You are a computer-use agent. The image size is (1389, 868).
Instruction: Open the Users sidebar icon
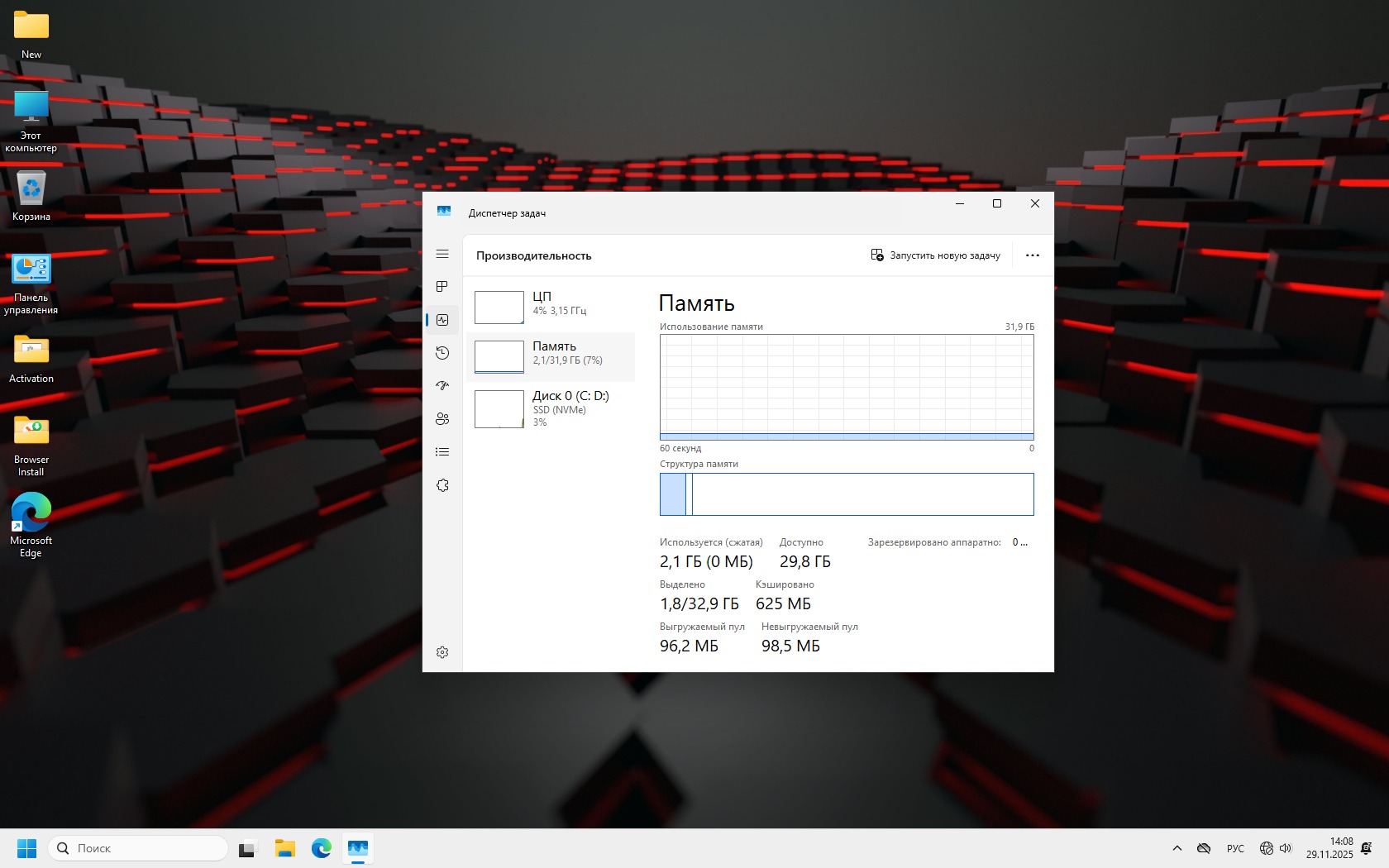(442, 419)
